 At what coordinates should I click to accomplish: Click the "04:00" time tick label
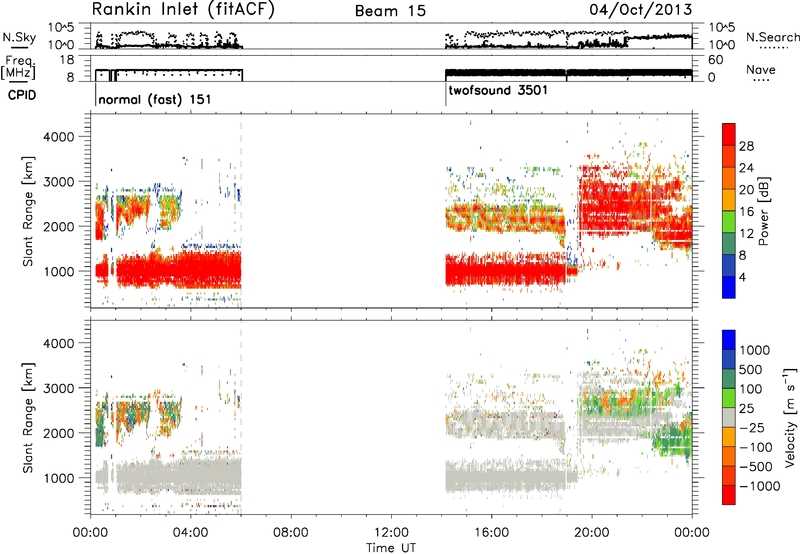[191, 533]
